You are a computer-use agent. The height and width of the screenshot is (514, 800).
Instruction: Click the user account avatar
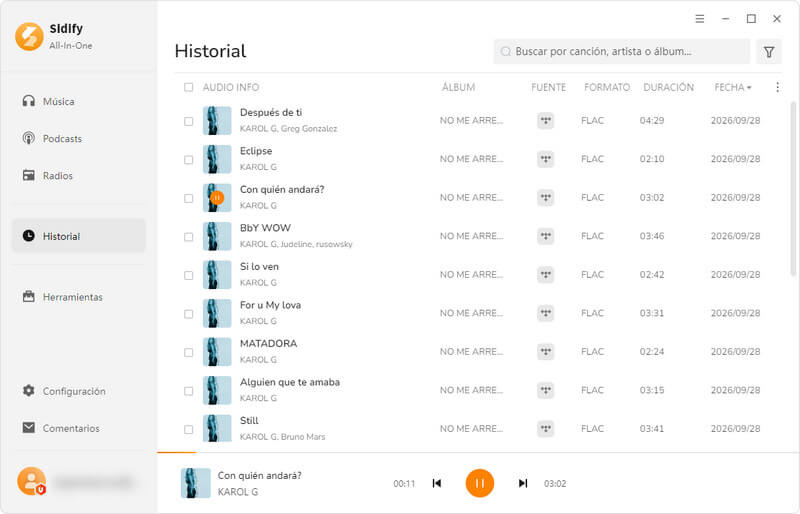click(x=31, y=481)
